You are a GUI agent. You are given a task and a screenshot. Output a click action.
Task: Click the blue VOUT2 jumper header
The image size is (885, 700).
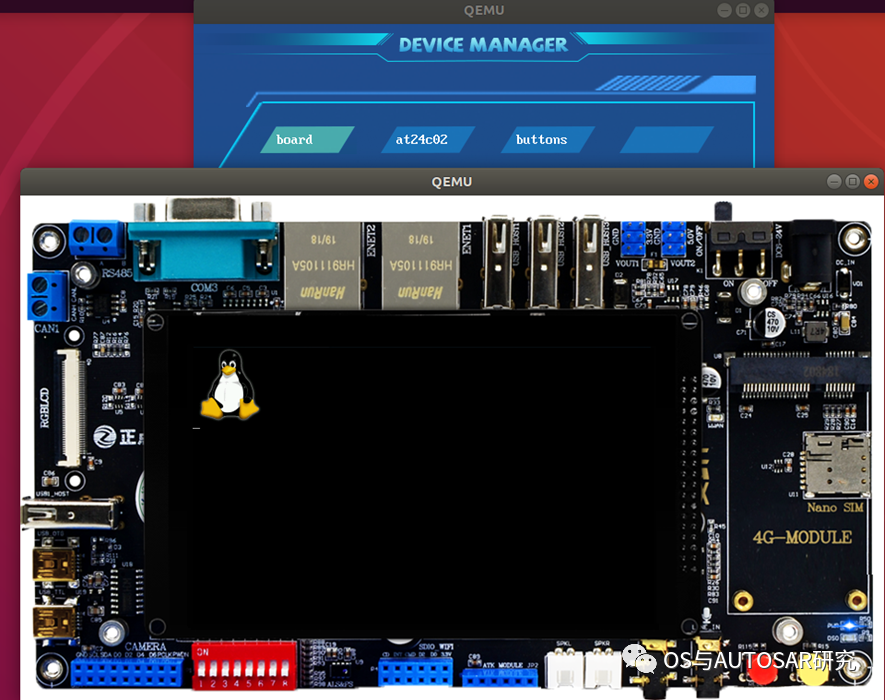(x=674, y=238)
